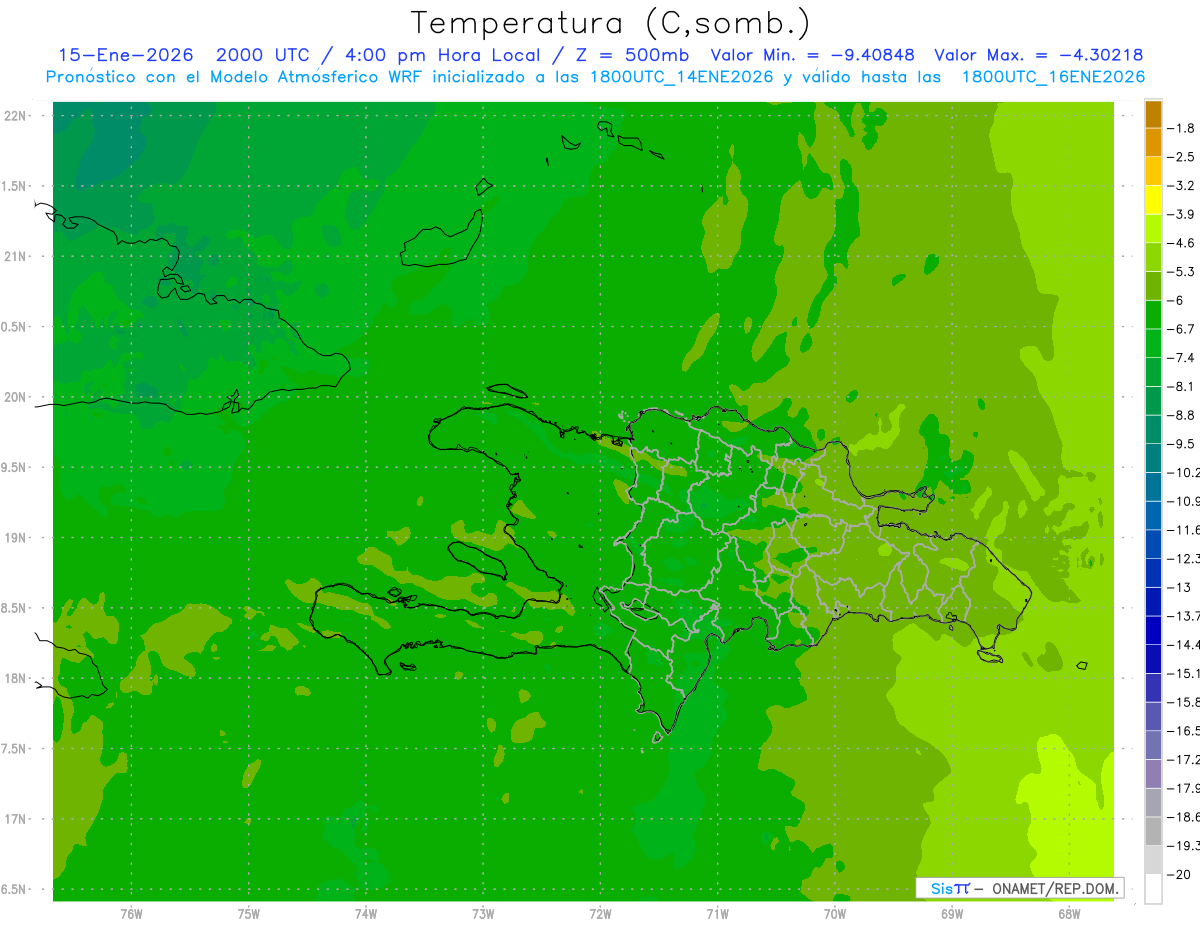Click the "-3.2" color scale label
The width and height of the screenshot is (1200, 927).
1181,186
